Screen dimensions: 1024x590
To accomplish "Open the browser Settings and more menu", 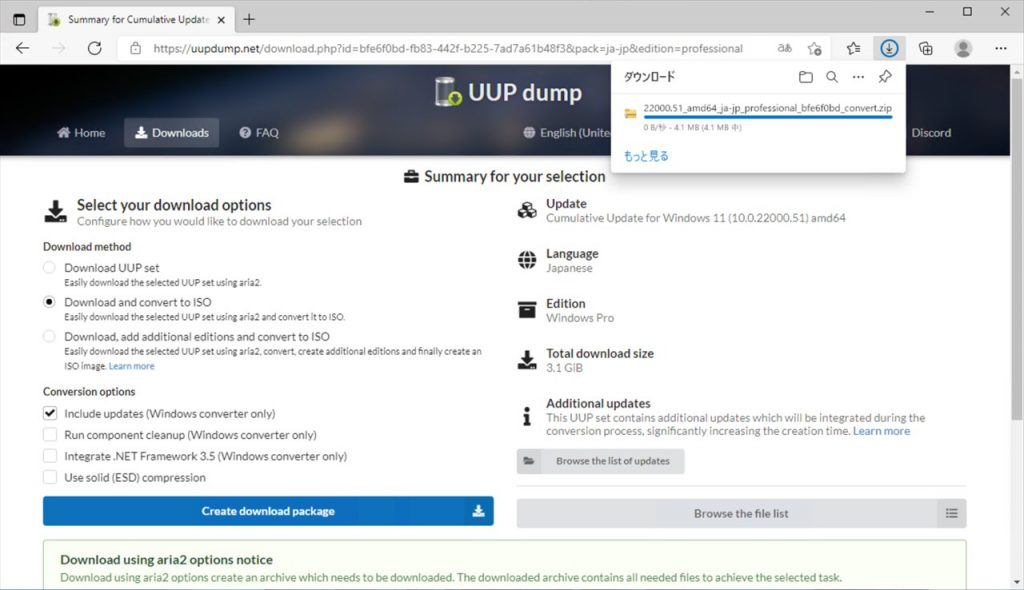I will [1000, 48].
